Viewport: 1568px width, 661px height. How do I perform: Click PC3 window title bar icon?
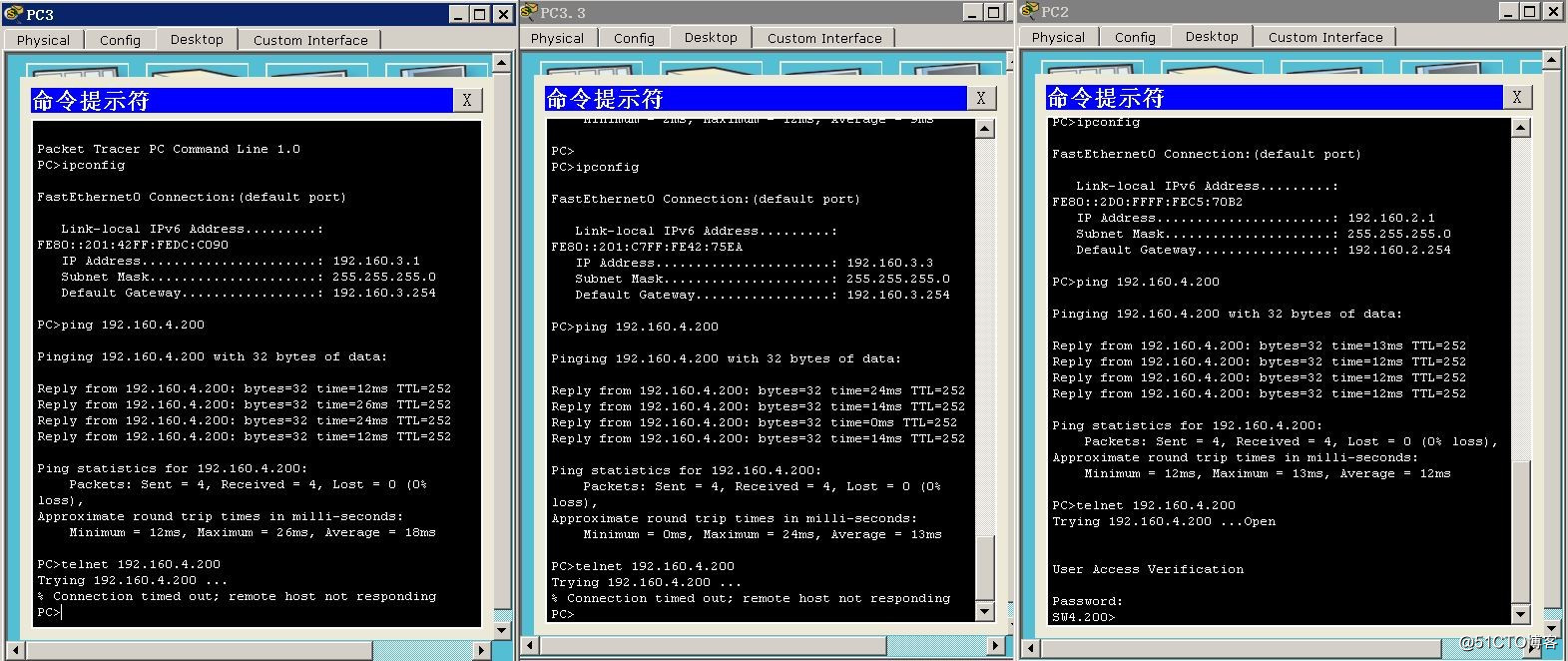click(x=13, y=14)
